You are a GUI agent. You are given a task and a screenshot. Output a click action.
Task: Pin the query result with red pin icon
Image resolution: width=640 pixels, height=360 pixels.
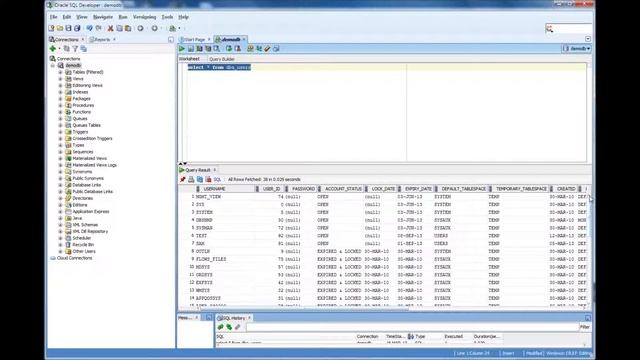(182, 179)
